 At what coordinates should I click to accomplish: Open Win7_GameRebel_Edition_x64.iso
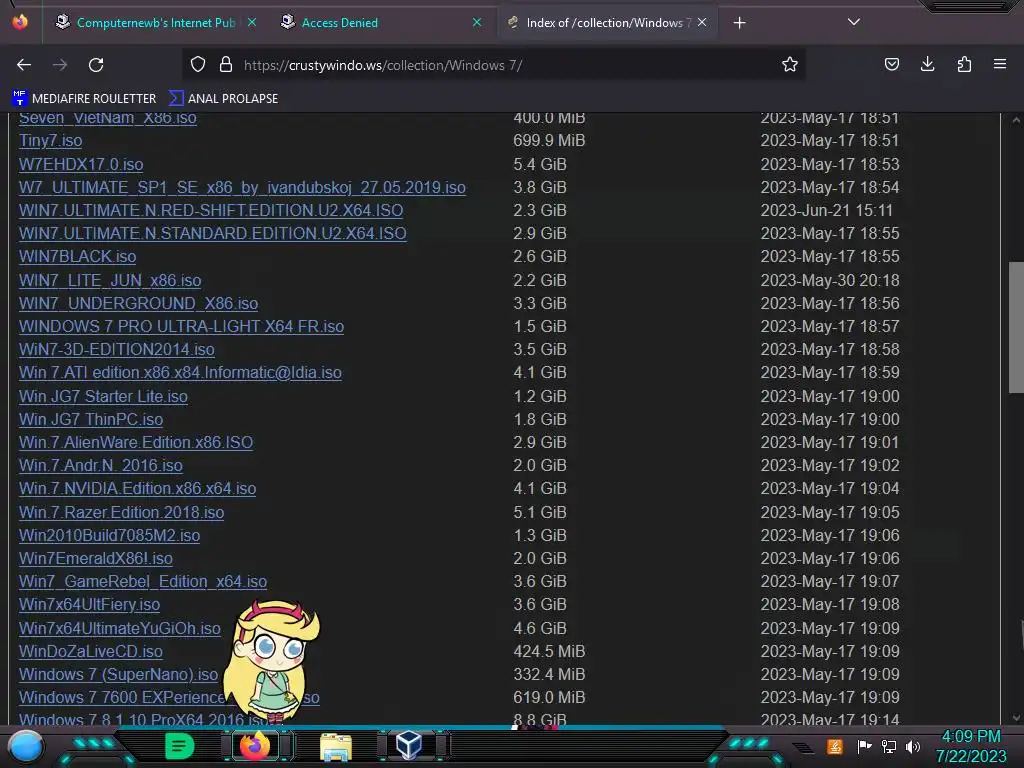[143, 581]
